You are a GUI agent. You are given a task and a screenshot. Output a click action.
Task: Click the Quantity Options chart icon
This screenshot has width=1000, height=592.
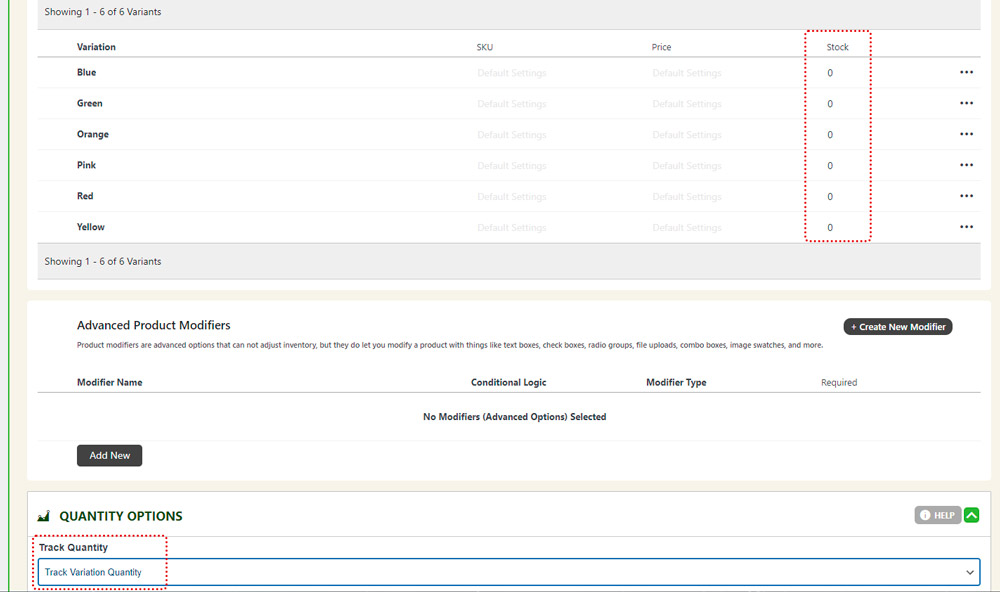tap(44, 517)
